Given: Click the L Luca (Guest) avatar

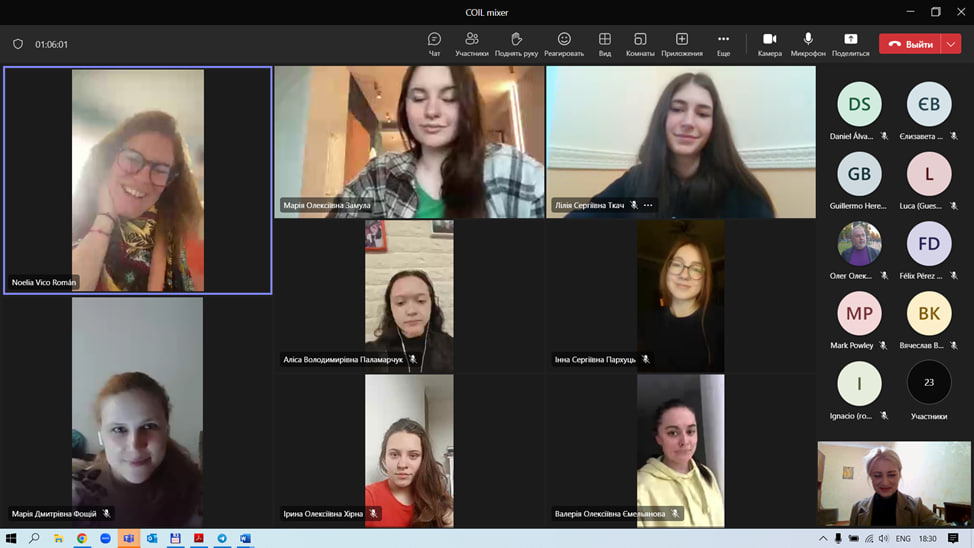Looking at the screenshot, I should (x=929, y=174).
